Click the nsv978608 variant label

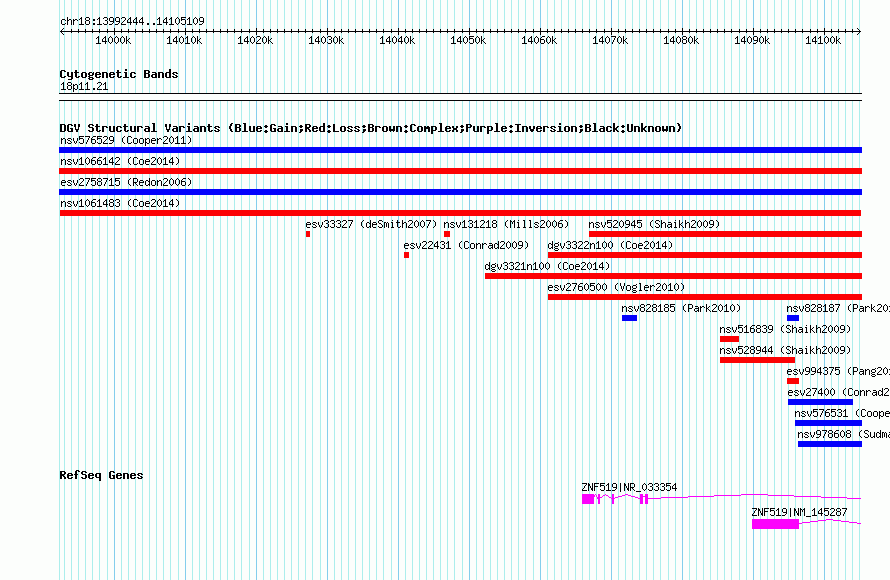tap(843, 434)
